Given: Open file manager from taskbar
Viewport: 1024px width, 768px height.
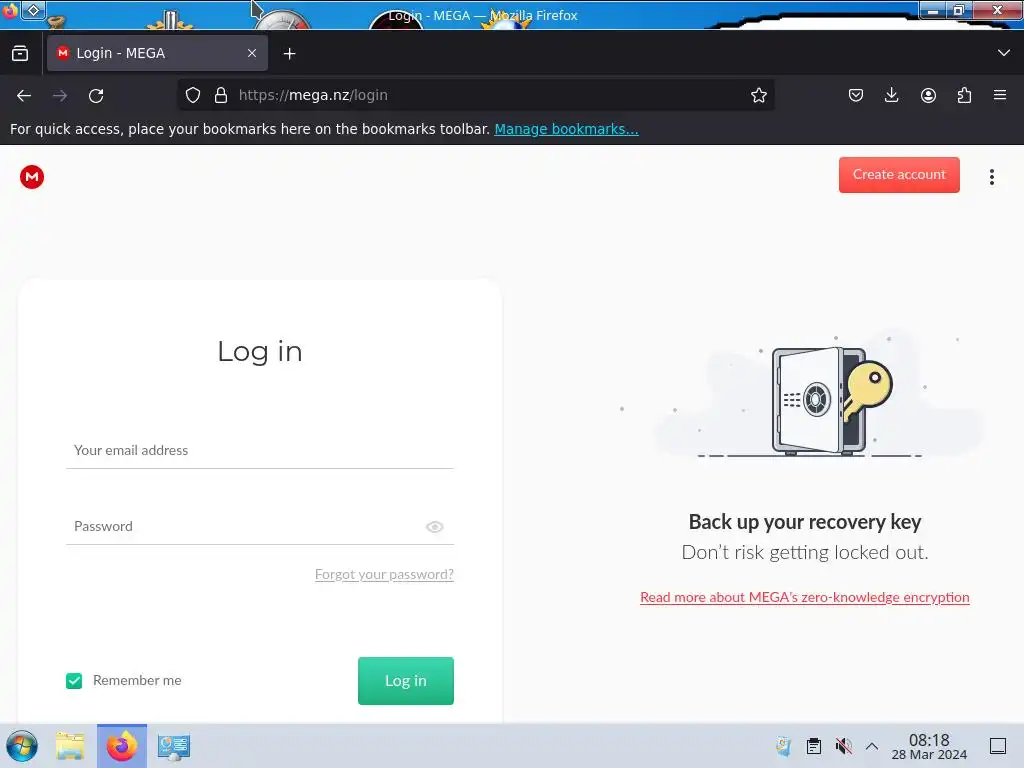Looking at the screenshot, I should [x=70, y=746].
